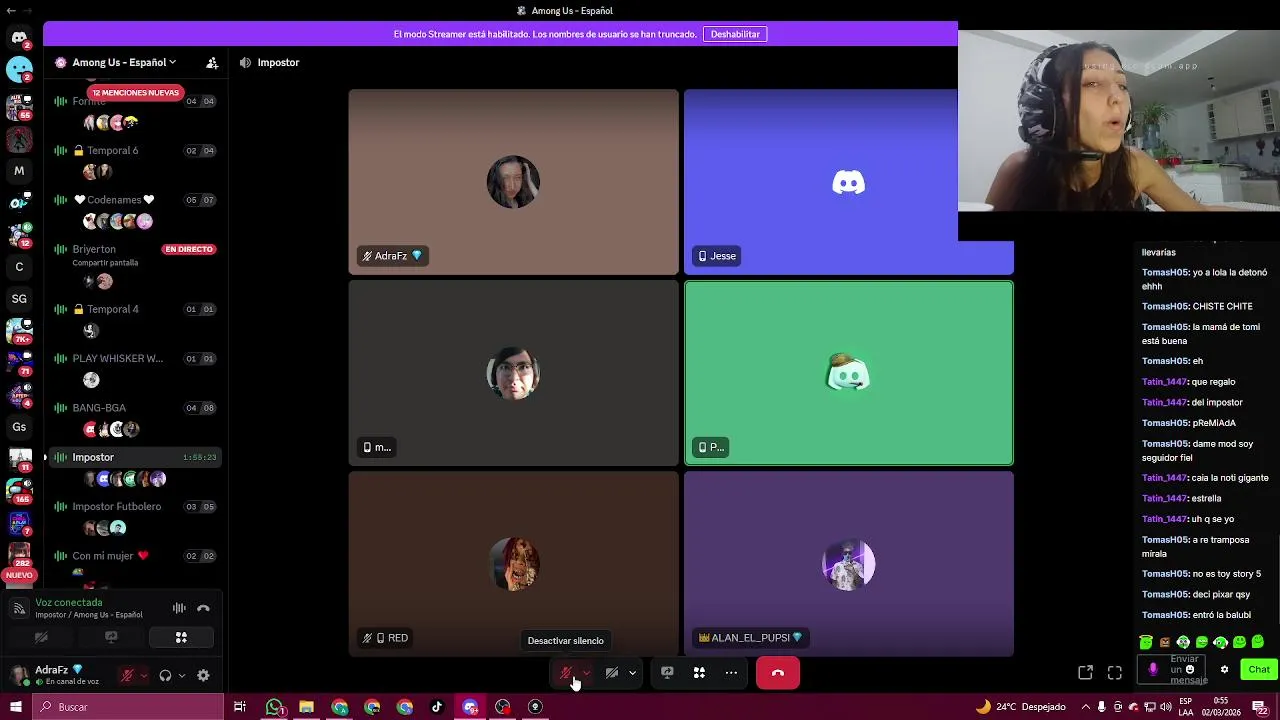Image resolution: width=1280 pixels, height=720 pixels.
Task: Open the server labeled C
Action: click(19, 267)
